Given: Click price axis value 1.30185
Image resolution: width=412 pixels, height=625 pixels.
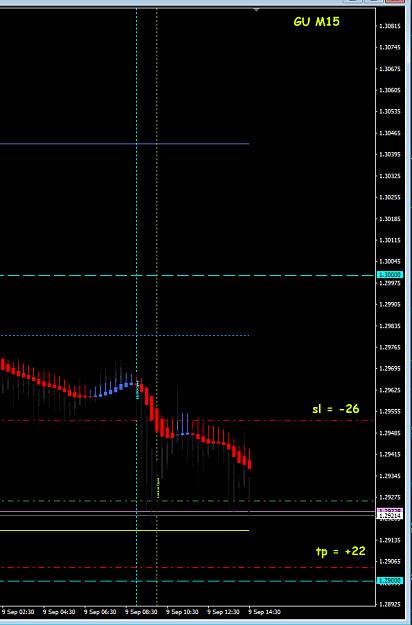Looking at the screenshot, I should pos(390,219).
